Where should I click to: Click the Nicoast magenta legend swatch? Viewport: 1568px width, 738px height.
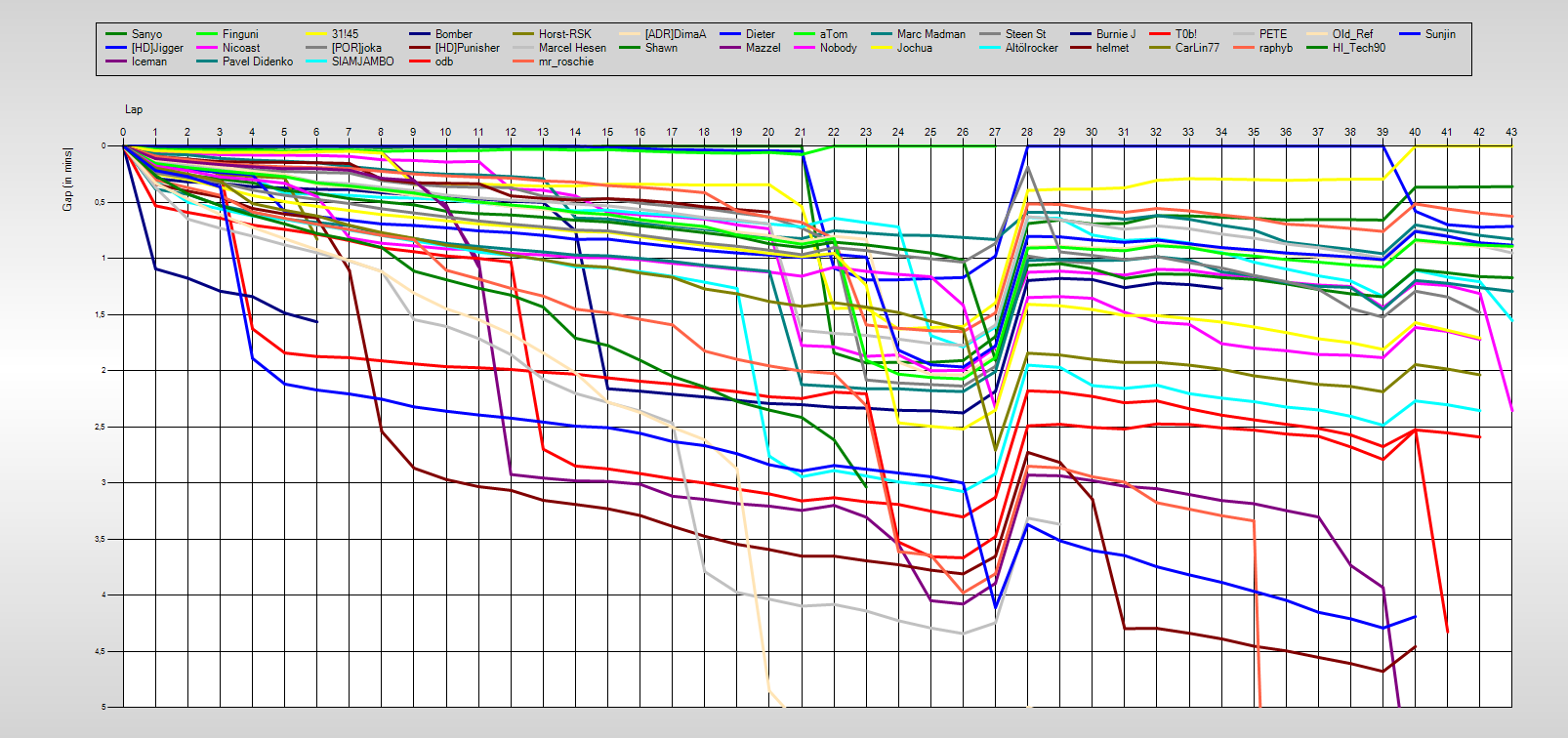point(207,48)
